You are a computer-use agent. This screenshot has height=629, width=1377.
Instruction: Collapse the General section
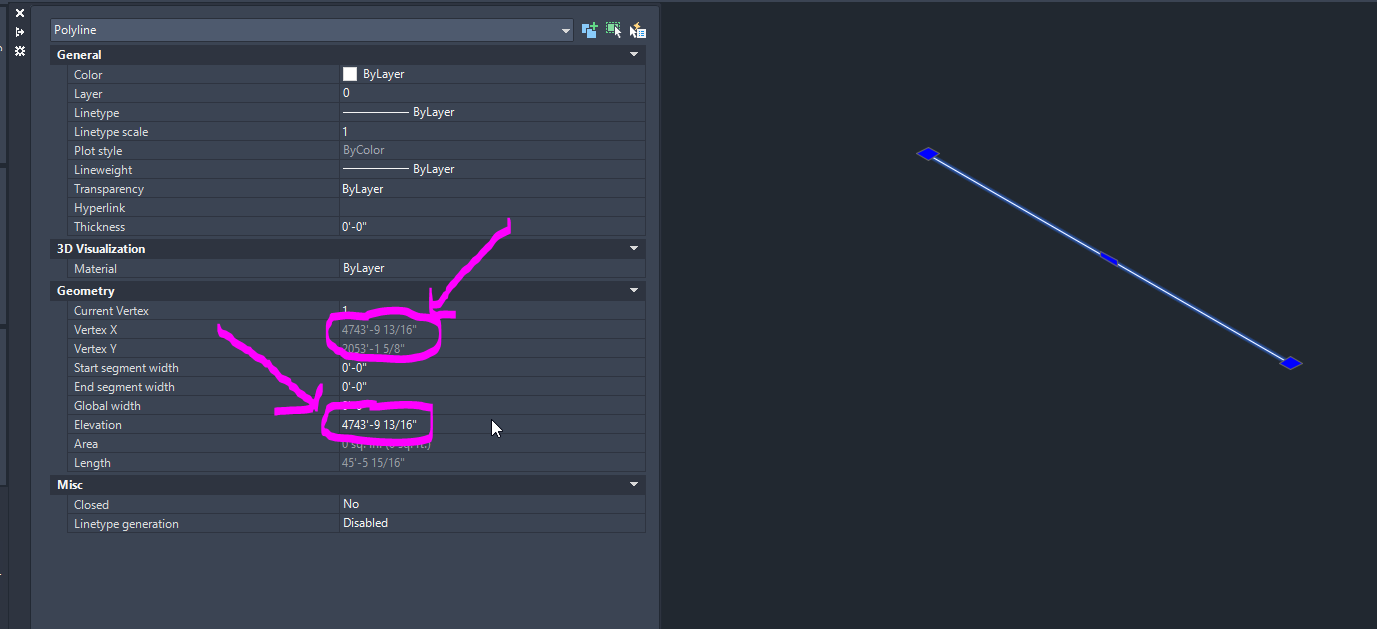633,54
